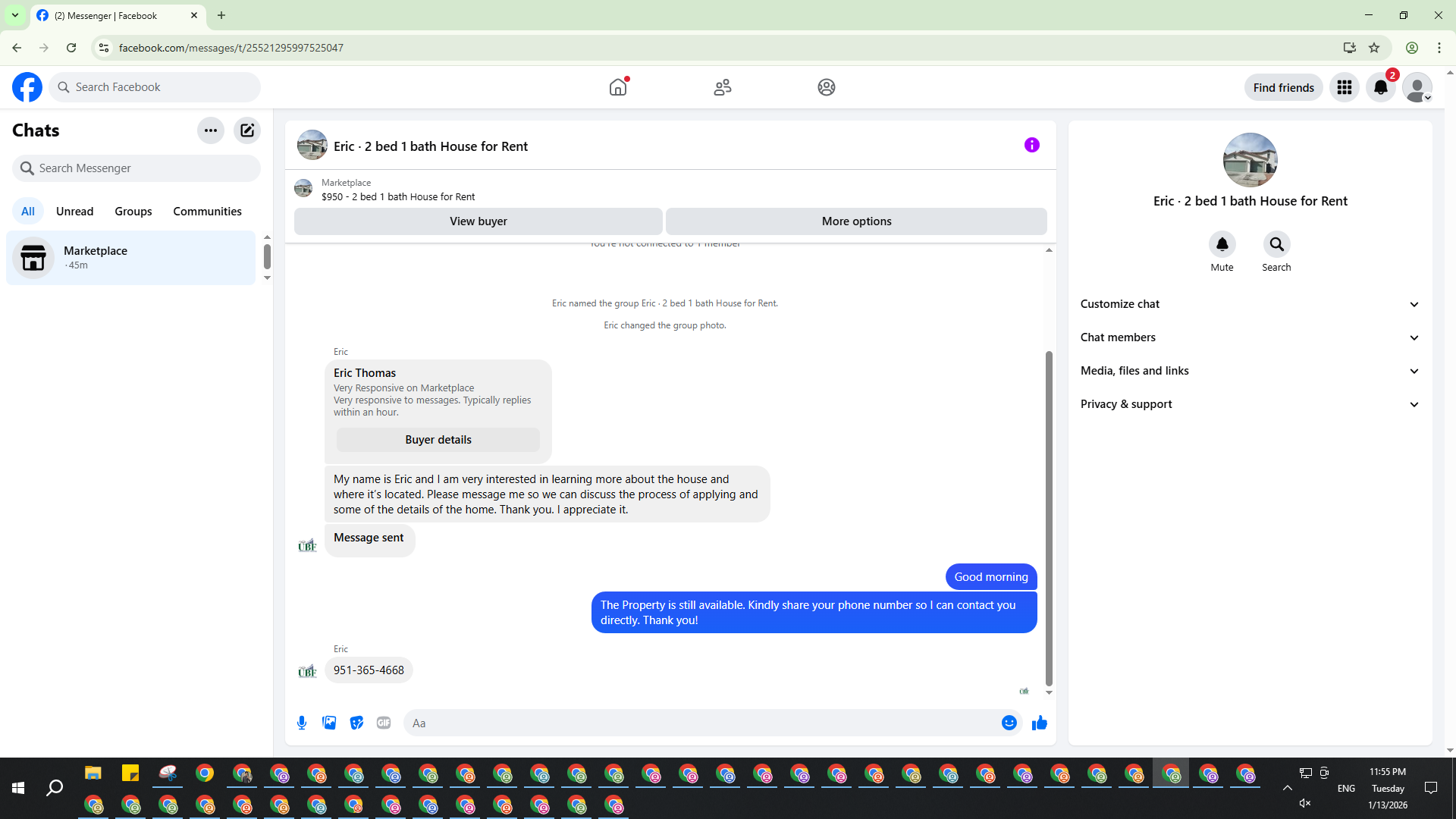Screen dimensions: 1456x819
Task: Open the GIF picker
Action: pos(384,723)
